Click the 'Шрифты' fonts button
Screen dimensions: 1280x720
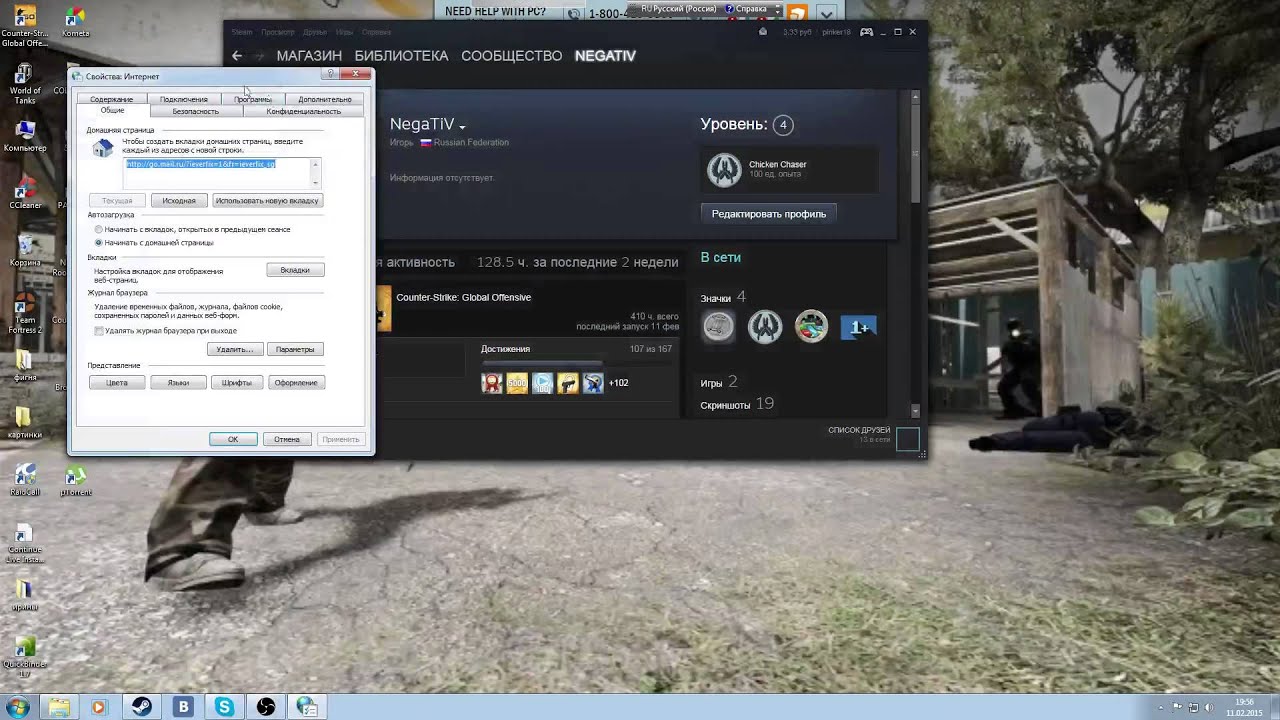237,383
